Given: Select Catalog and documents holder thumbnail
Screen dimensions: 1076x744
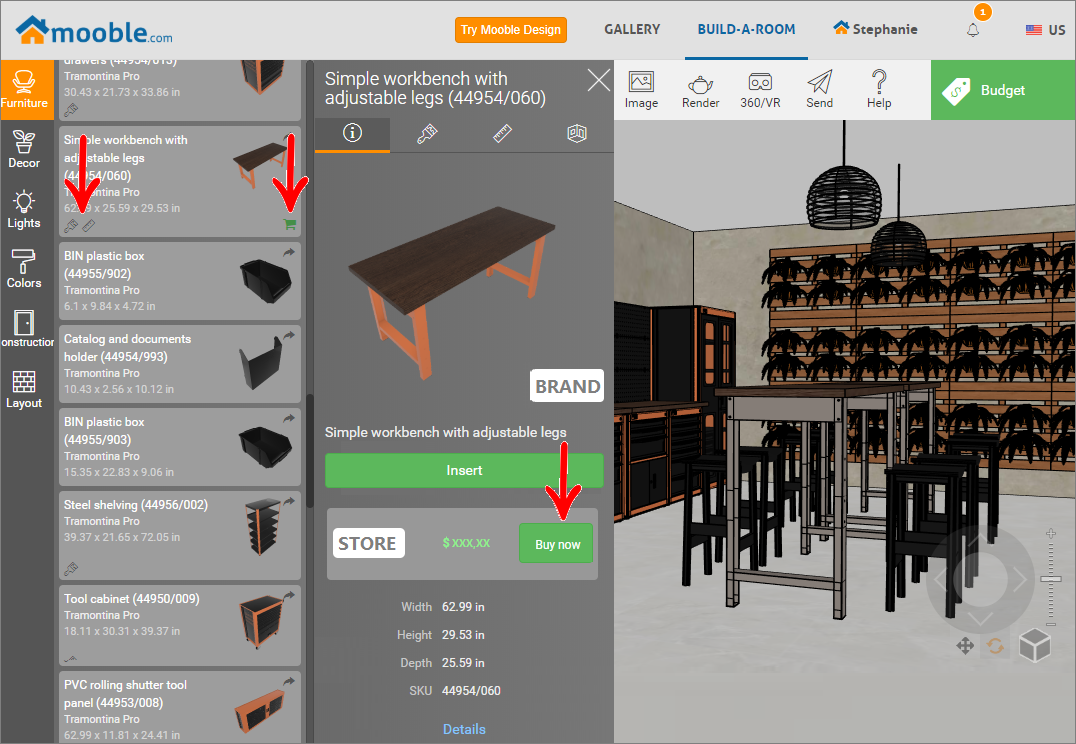Looking at the screenshot, I should [261, 365].
